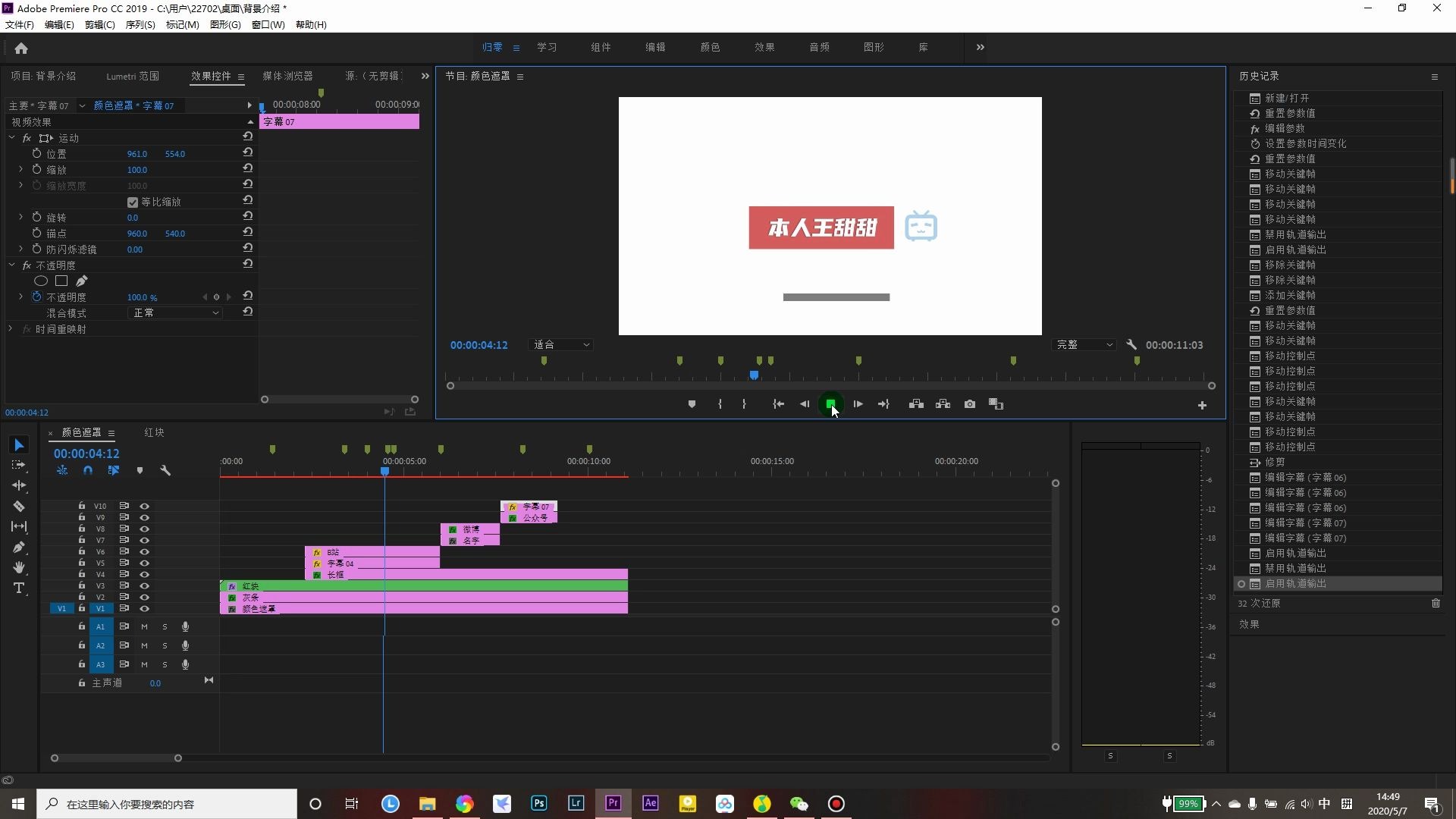Click the 修剪 entry in history panel
1456x819 pixels.
pos(1275,462)
